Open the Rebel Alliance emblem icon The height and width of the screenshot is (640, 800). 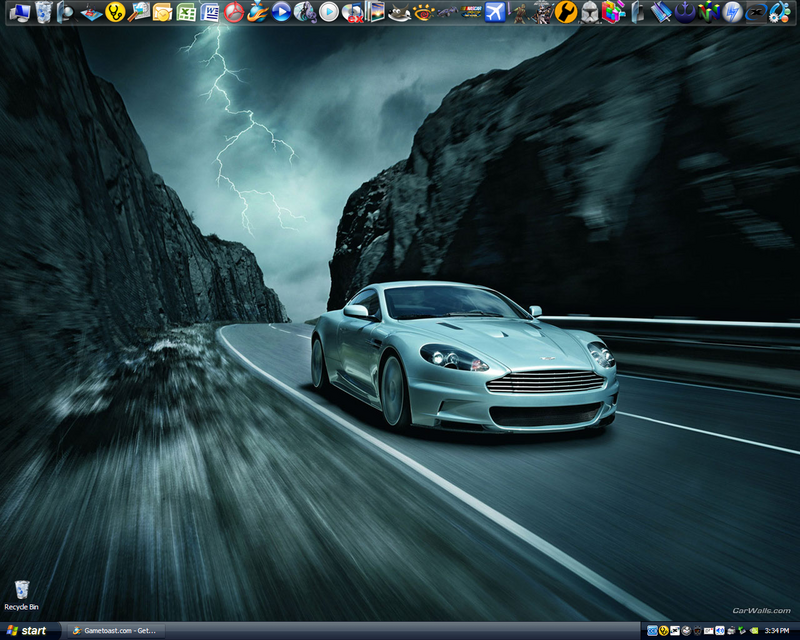685,12
